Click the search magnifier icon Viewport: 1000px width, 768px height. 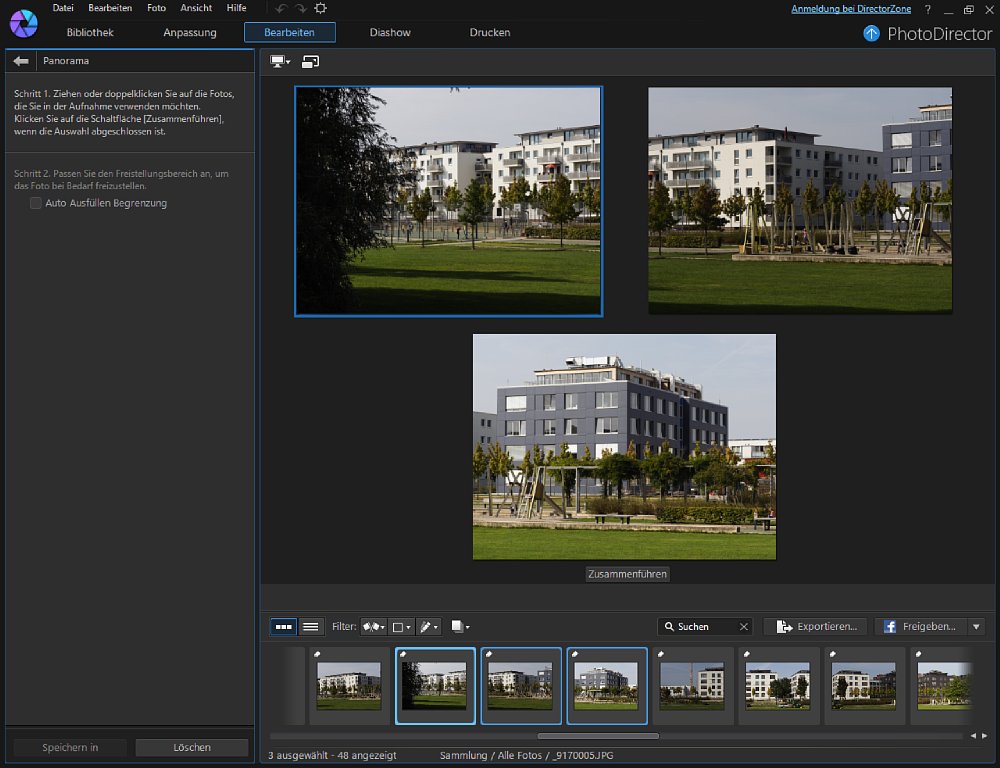669,626
